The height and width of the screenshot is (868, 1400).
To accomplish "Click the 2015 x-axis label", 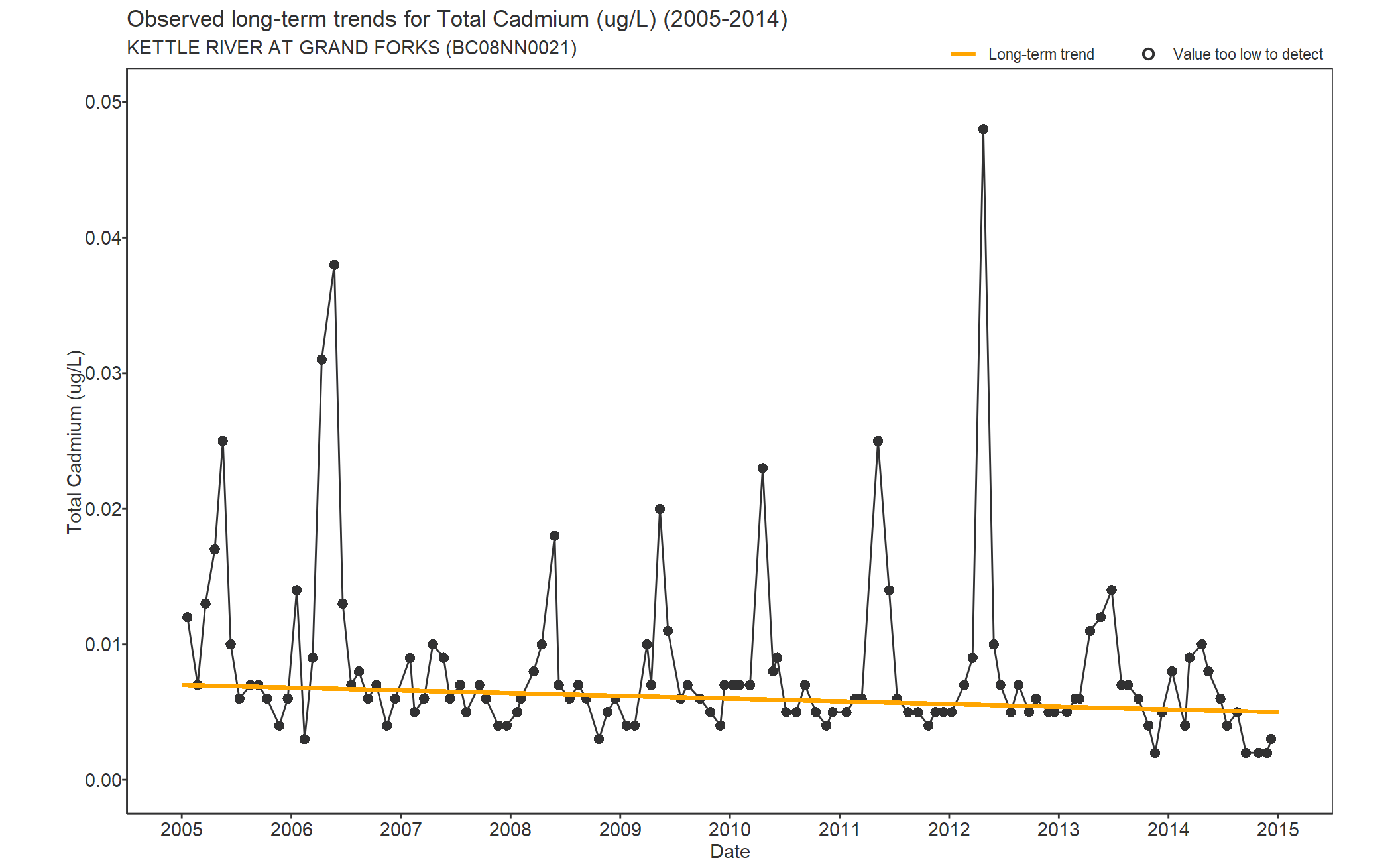I will coord(1278,830).
